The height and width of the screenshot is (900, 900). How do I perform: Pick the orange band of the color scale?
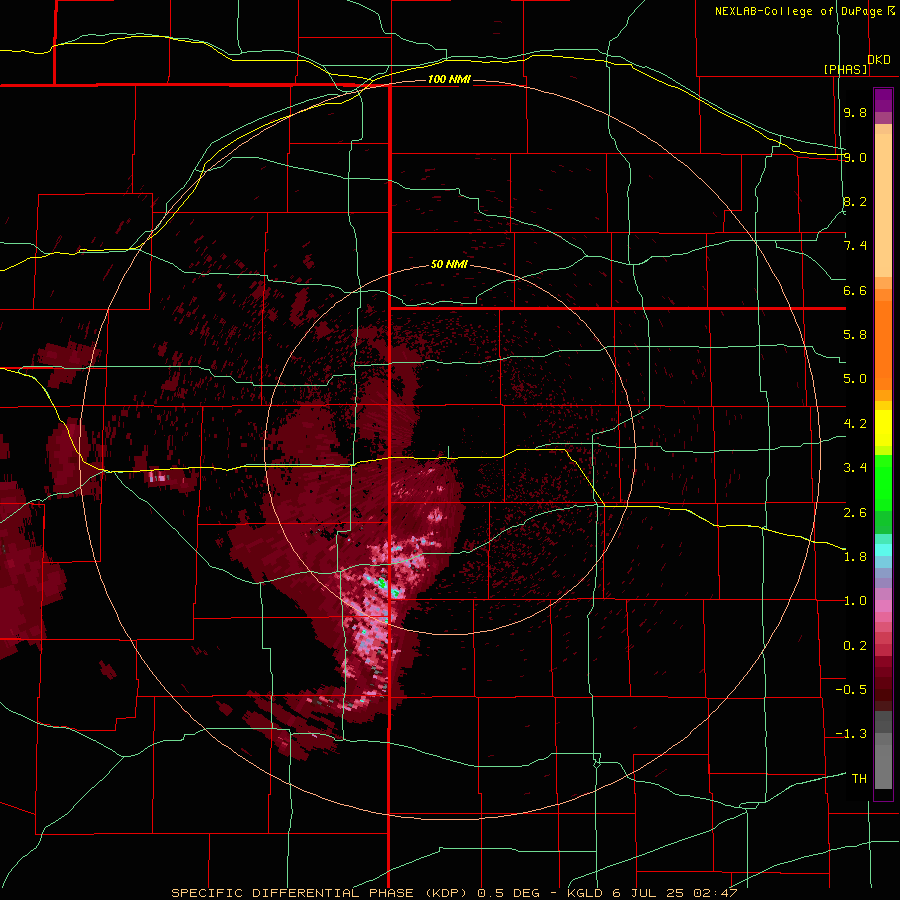883,346
